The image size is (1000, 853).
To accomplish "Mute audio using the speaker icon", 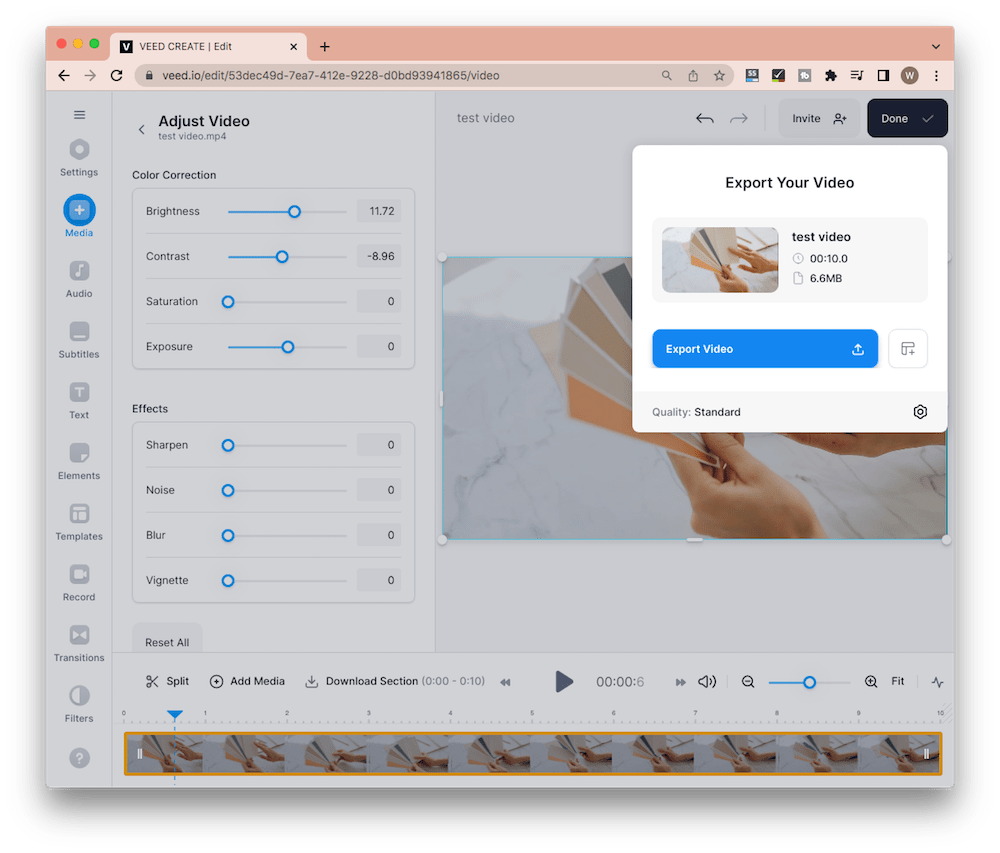I will coord(707,681).
